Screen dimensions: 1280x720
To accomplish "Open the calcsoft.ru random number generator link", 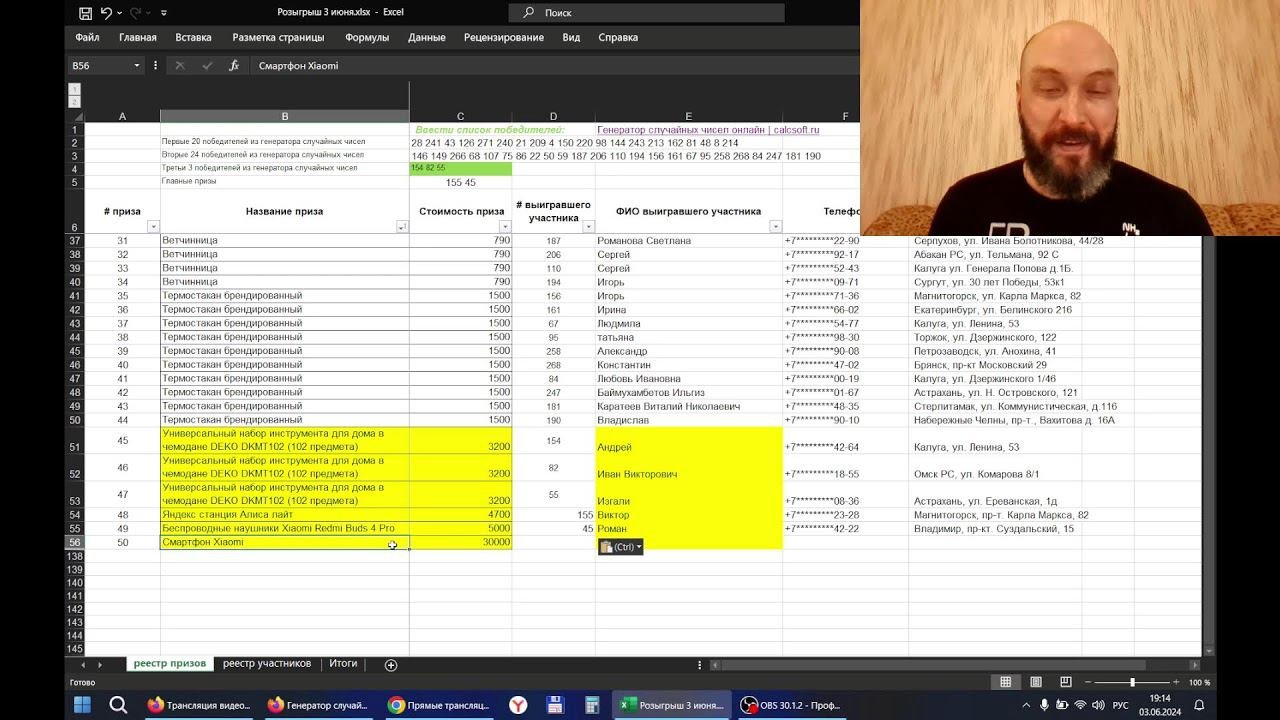I will pos(708,130).
